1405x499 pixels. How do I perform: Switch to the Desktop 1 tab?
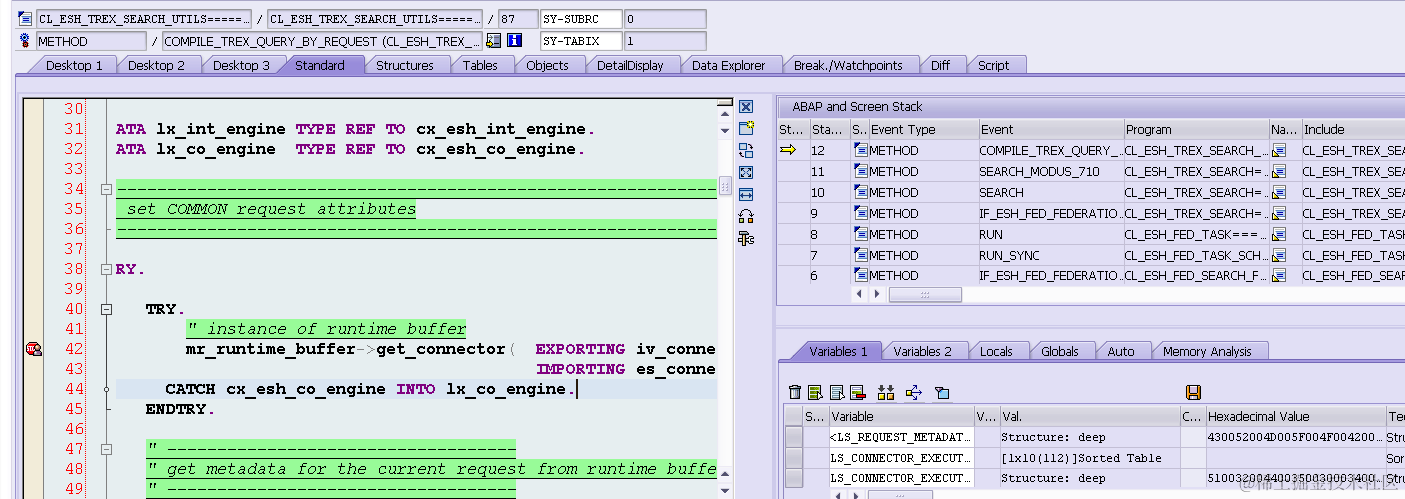point(72,65)
